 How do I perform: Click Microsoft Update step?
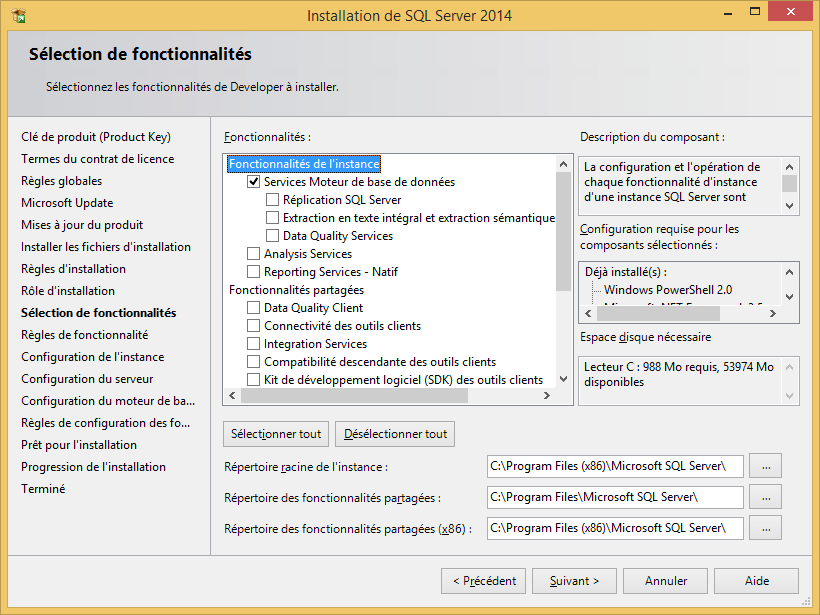coord(67,203)
